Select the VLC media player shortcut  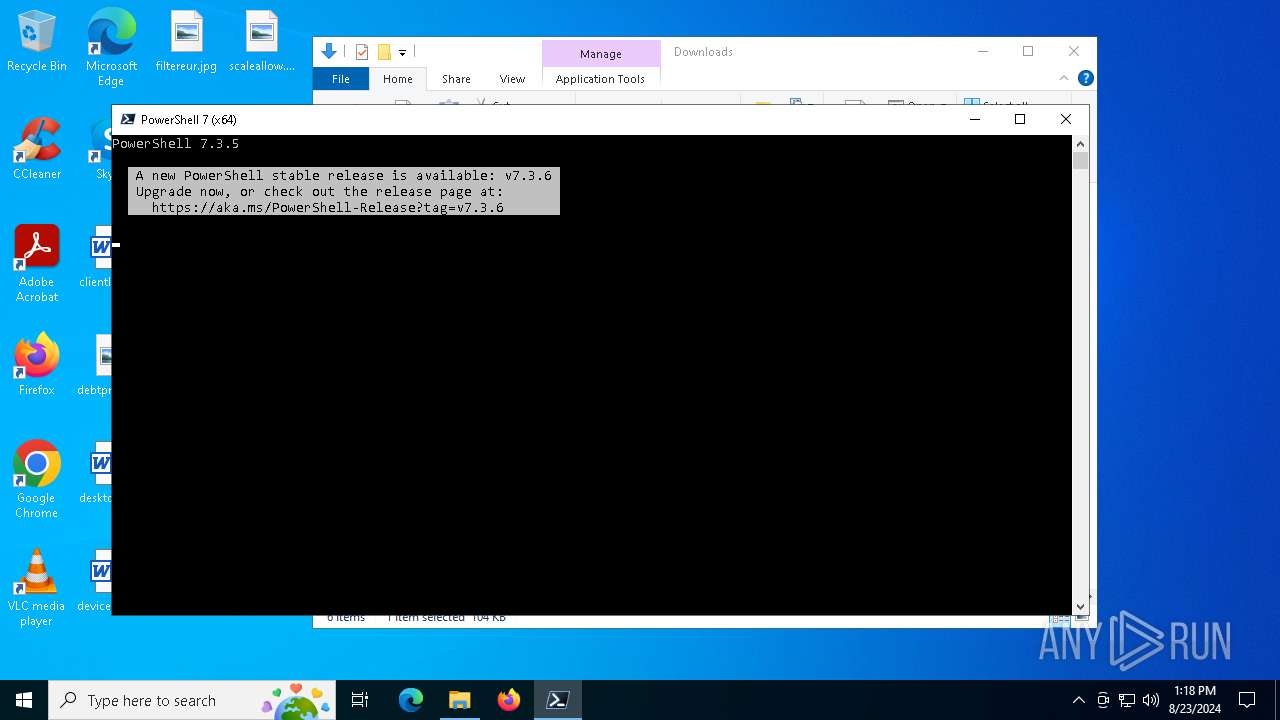pyautogui.click(x=37, y=588)
